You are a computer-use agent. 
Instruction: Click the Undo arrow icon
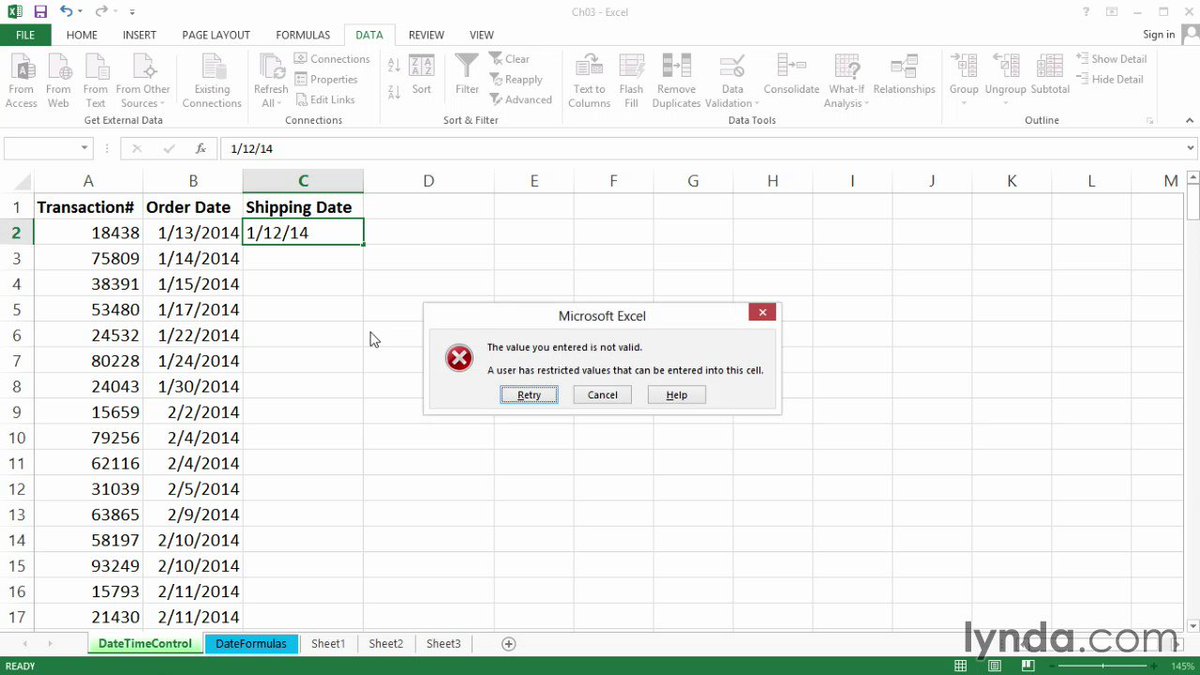coord(66,12)
